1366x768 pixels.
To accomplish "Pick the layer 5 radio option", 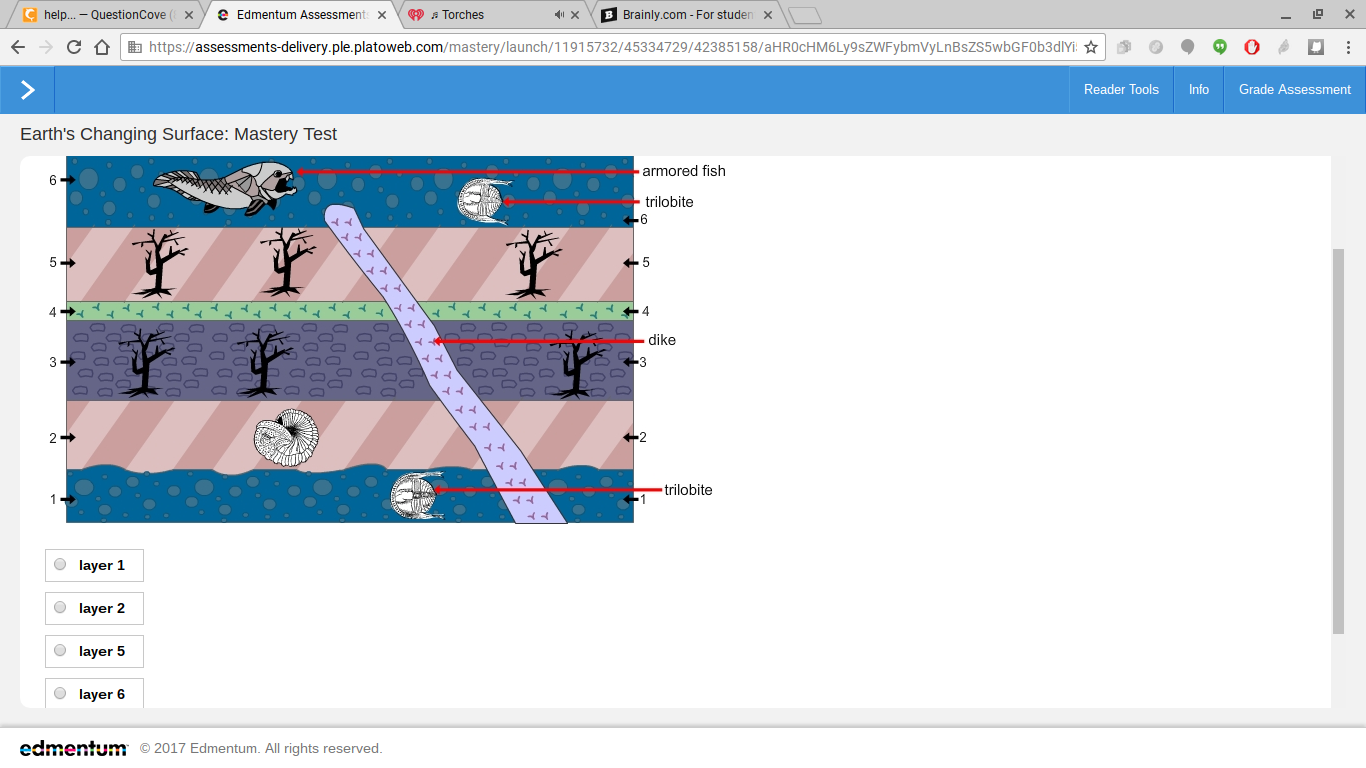I will (60, 651).
